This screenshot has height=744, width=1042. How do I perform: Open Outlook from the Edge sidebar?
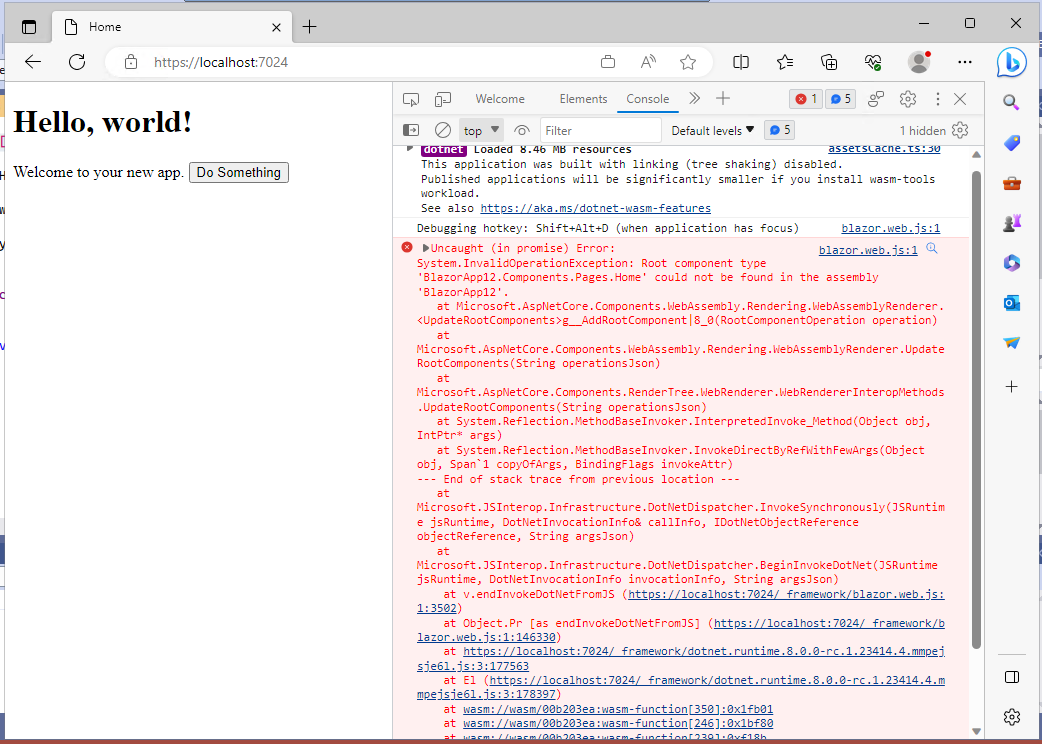click(1011, 302)
